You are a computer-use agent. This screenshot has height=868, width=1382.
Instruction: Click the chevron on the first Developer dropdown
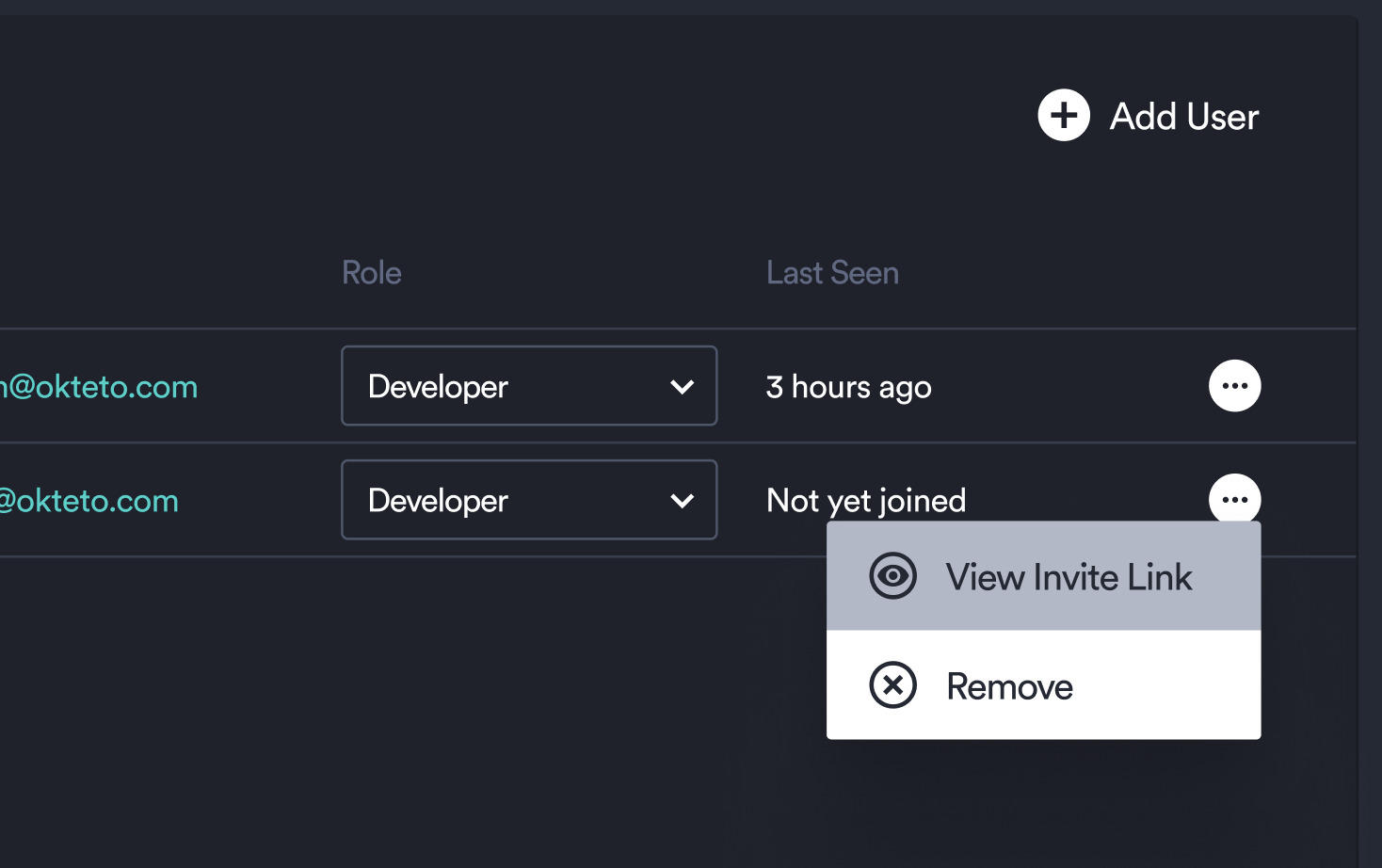tap(683, 386)
